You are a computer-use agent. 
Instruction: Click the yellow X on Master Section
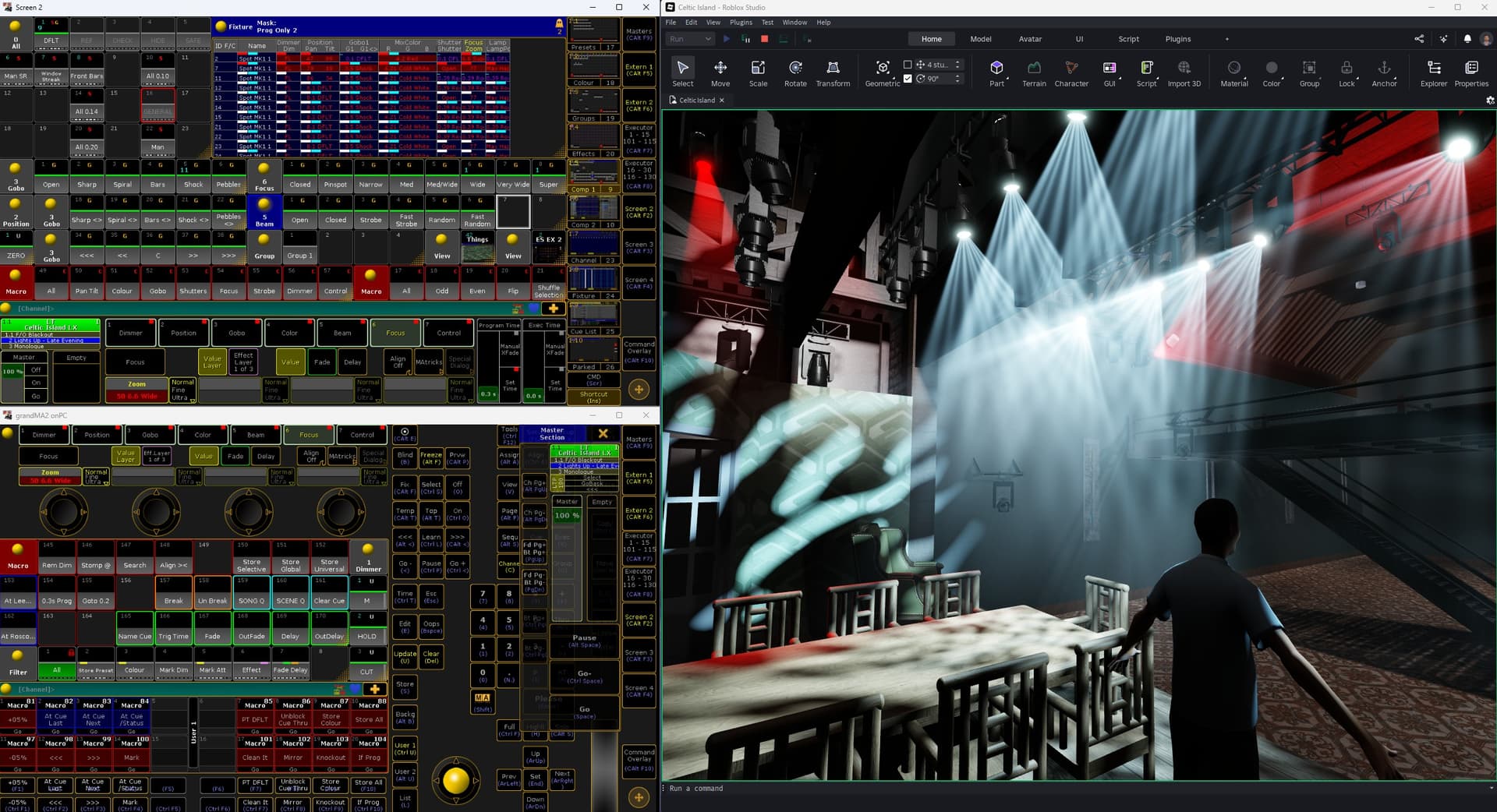coord(603,433)
